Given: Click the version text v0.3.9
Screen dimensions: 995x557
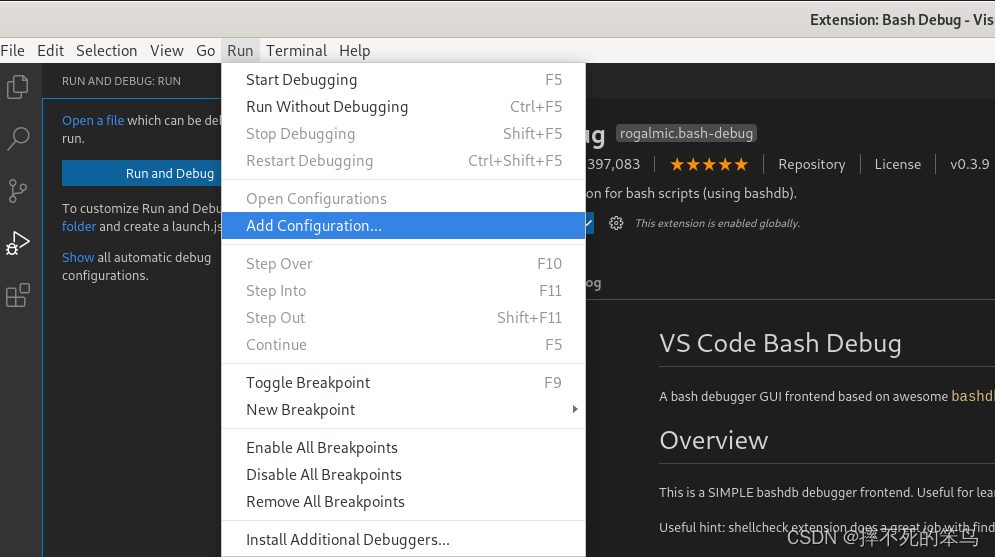Looking at the screenshot, I should (969, 164).
